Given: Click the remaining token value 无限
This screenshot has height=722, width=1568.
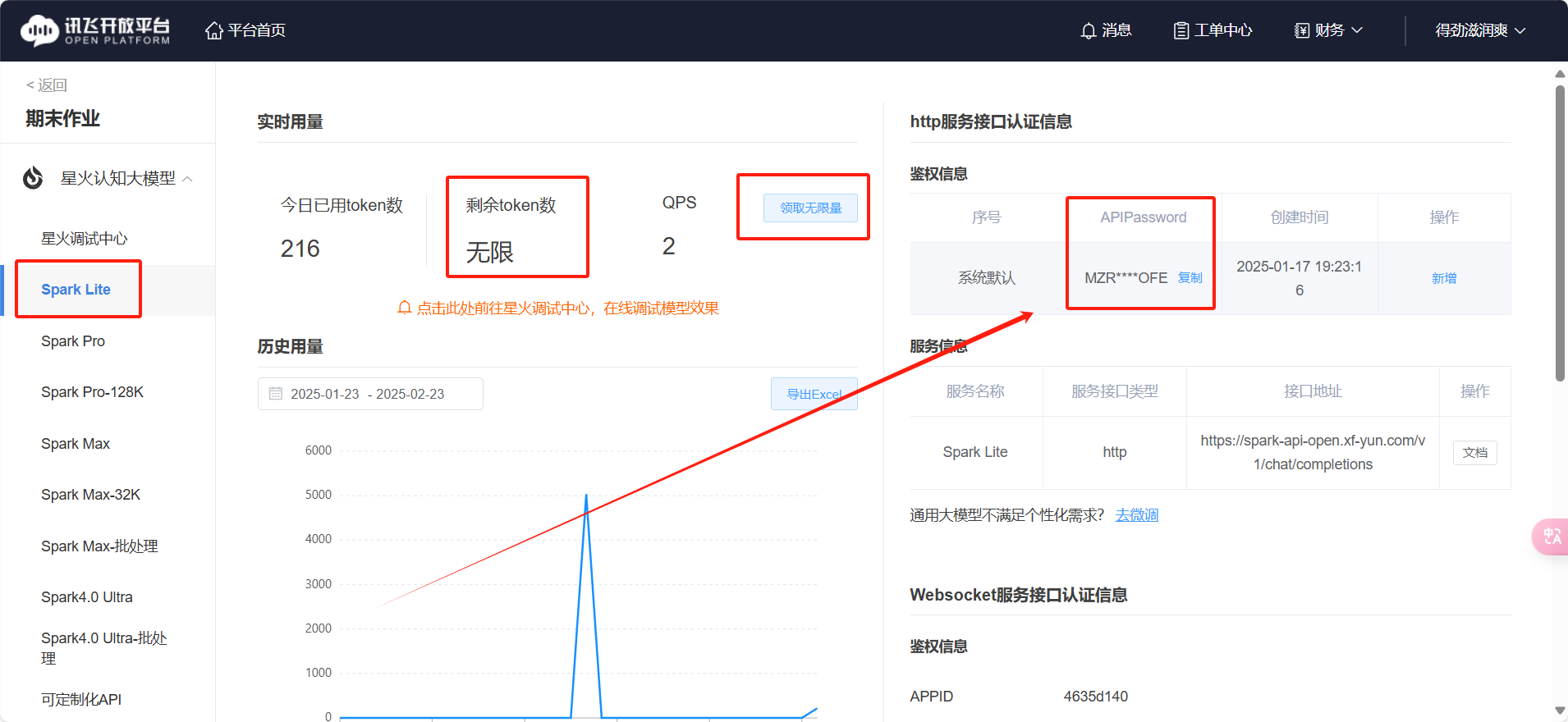Looking at the screenshot, I should [x=490, y=252].
